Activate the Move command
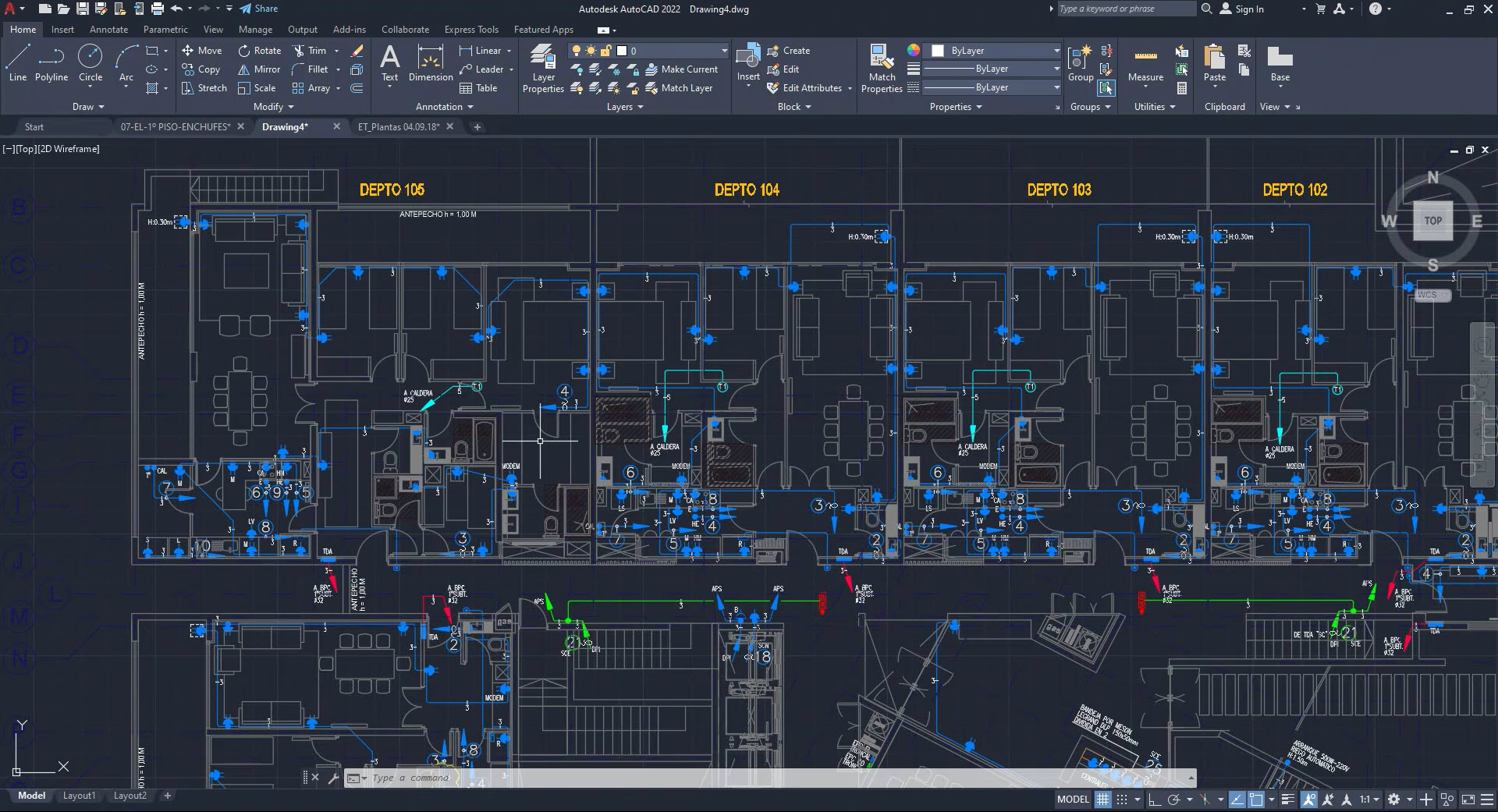1498x812 pixels. (203, 50)
